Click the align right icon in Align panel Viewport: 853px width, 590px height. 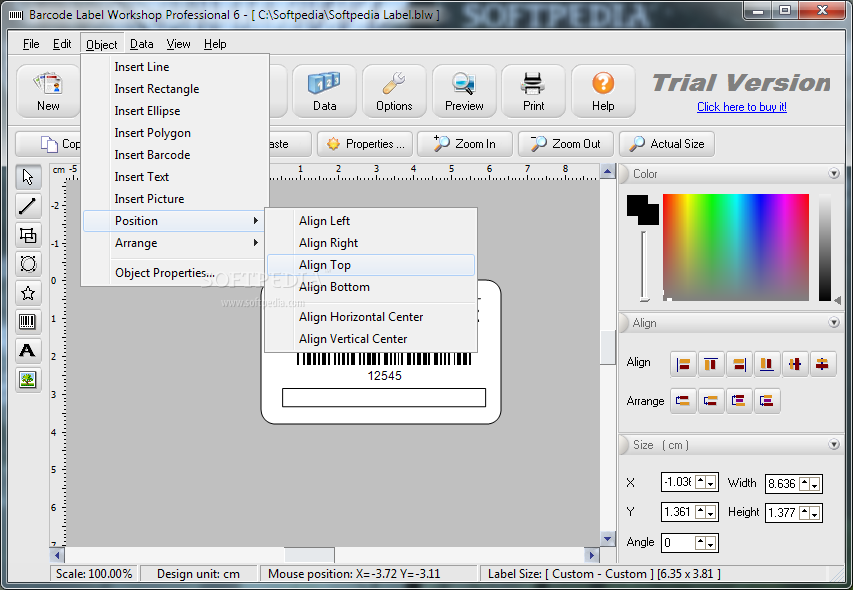click(739, 364)
